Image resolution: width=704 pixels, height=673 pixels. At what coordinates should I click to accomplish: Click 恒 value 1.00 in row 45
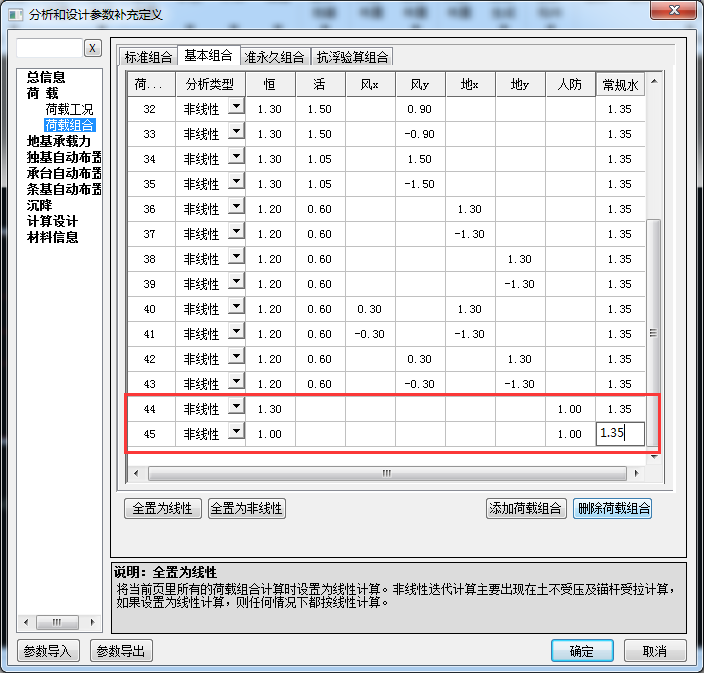coord(270,434)
